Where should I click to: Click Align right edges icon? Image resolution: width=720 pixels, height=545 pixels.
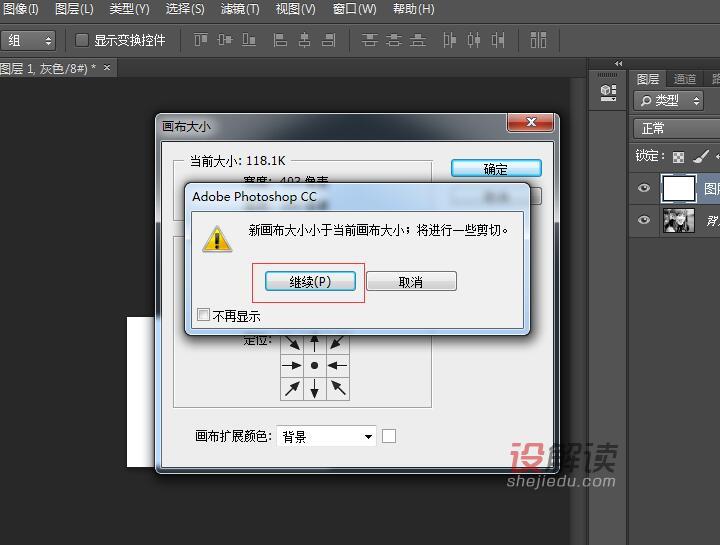[x=328, y=40]
